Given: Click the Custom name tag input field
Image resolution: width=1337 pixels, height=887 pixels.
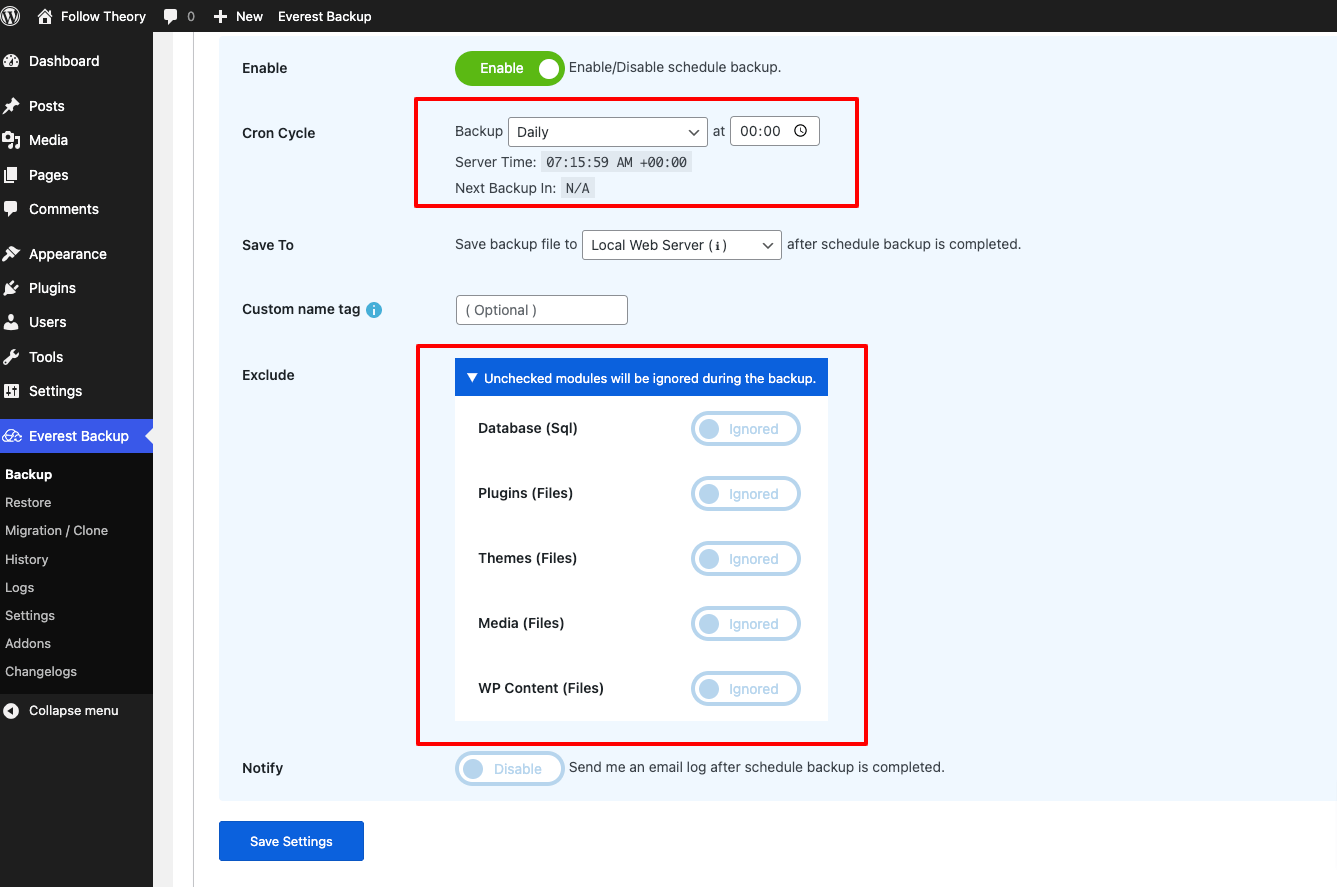Looking at the screenshot, I should 541,310.
